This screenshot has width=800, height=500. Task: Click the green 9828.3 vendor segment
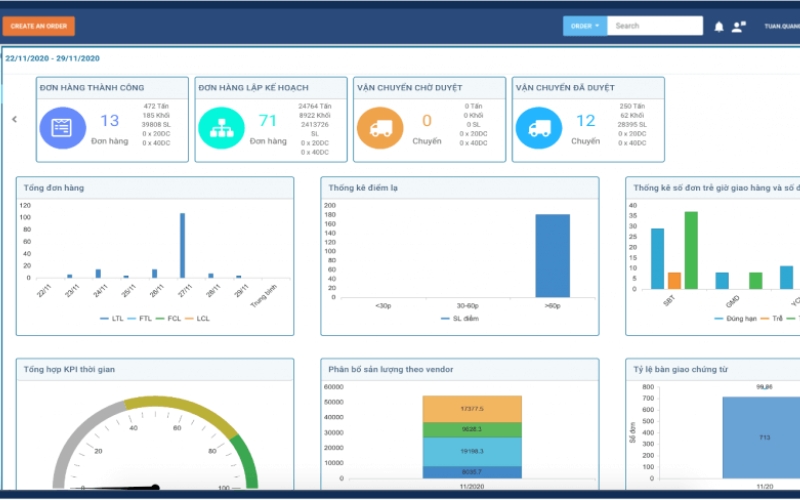coord(472,429)
